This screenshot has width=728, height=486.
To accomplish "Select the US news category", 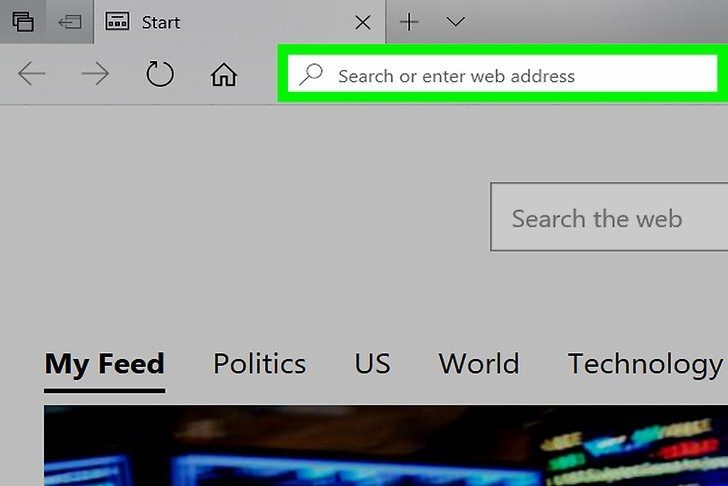I will (372, 363).
